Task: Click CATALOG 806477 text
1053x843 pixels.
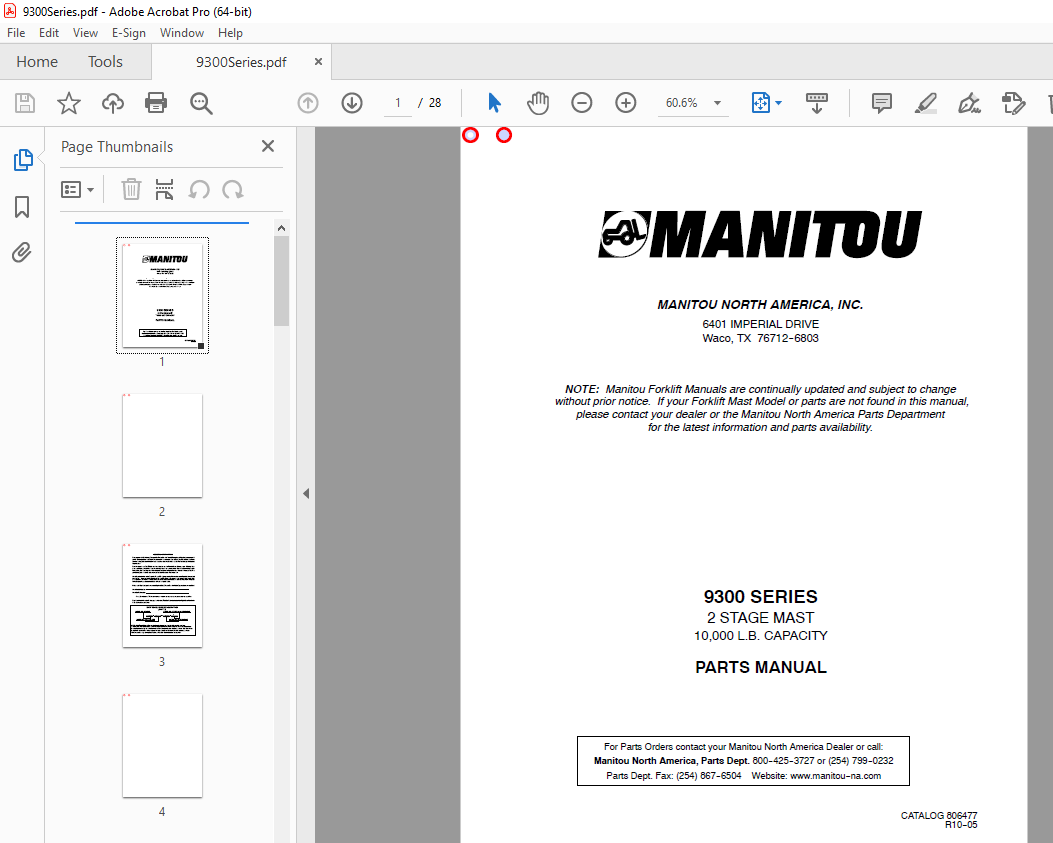Action: click(939, 815)
